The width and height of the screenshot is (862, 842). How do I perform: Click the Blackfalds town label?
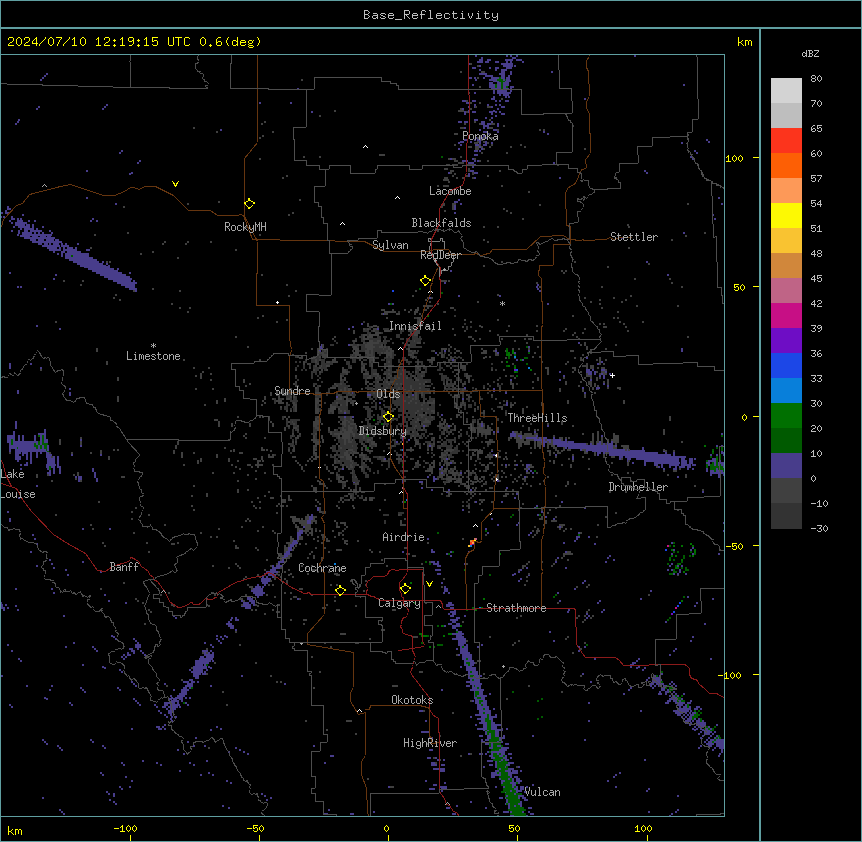(x=441, y=223)
